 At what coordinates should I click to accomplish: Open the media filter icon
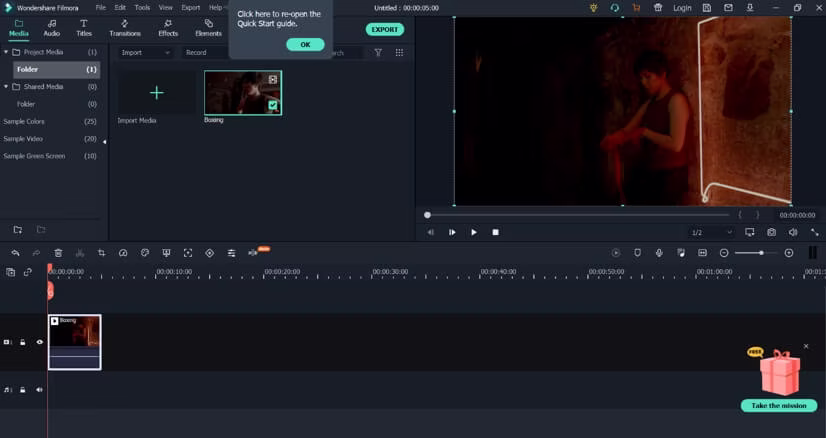click(x=378, y=52)
